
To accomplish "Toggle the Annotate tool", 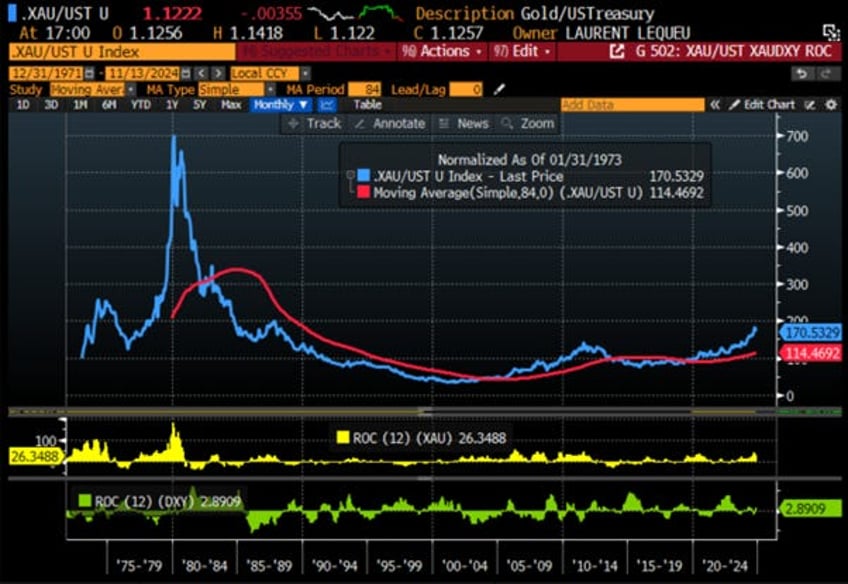I will [390, 123].
